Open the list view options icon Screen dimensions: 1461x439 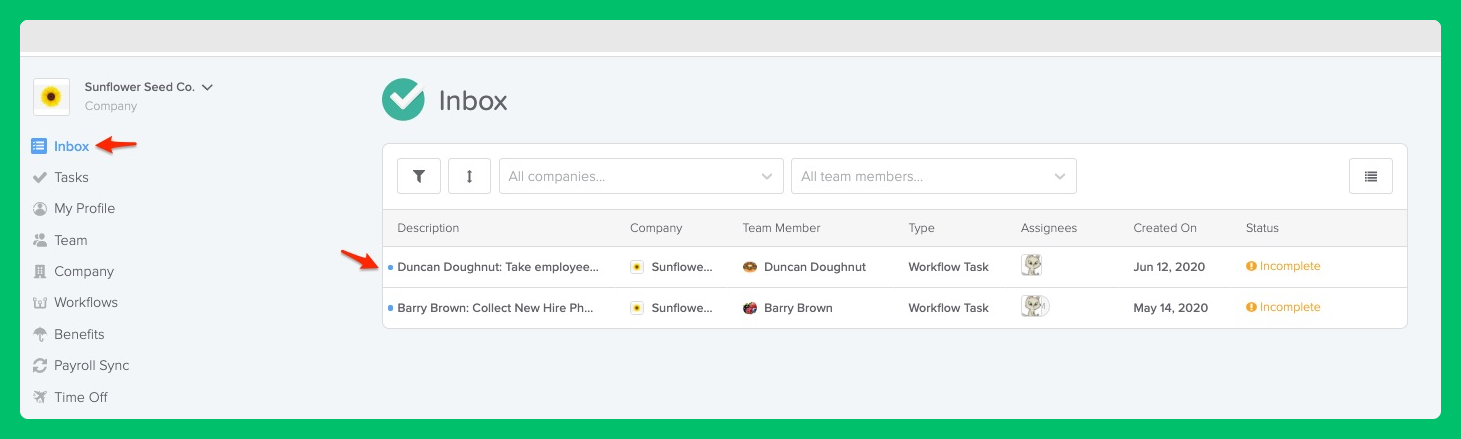tap(1371, 176)
